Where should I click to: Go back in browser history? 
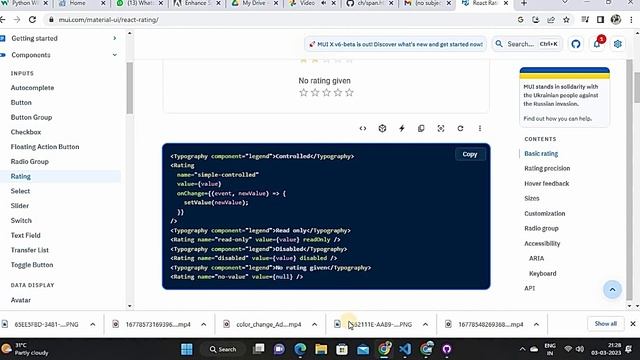[3, 19]
